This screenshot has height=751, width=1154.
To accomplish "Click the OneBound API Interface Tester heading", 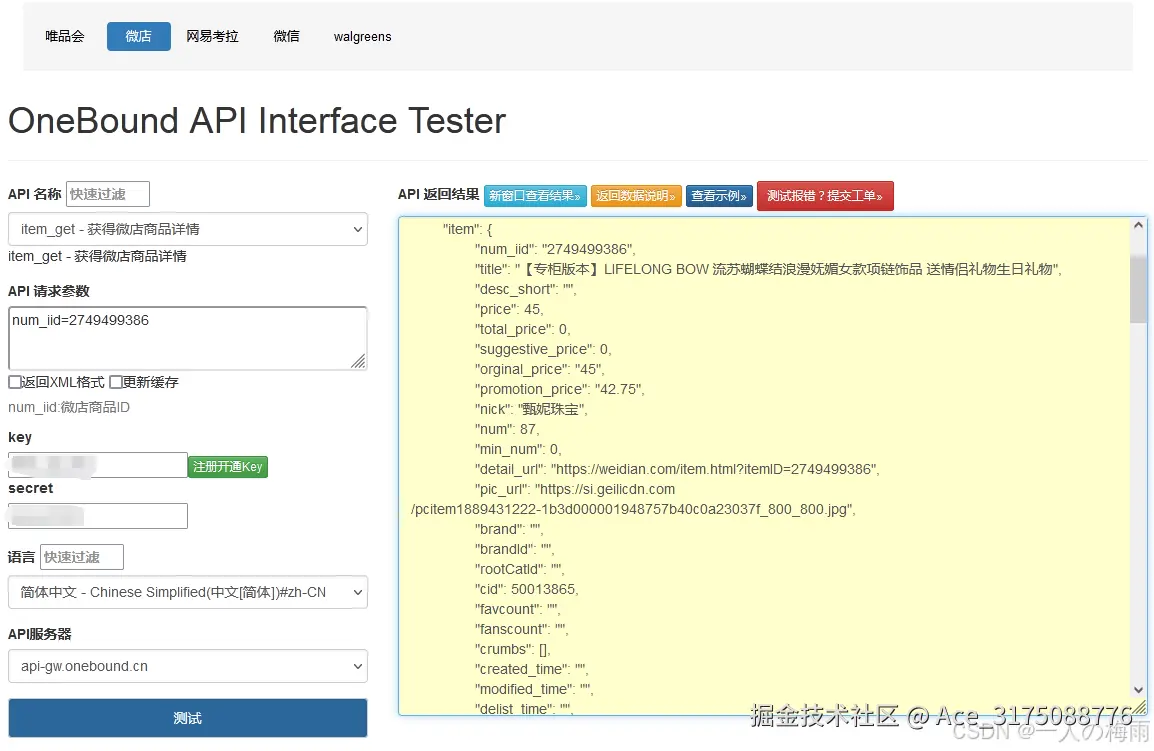I will [x=257, y=121].
